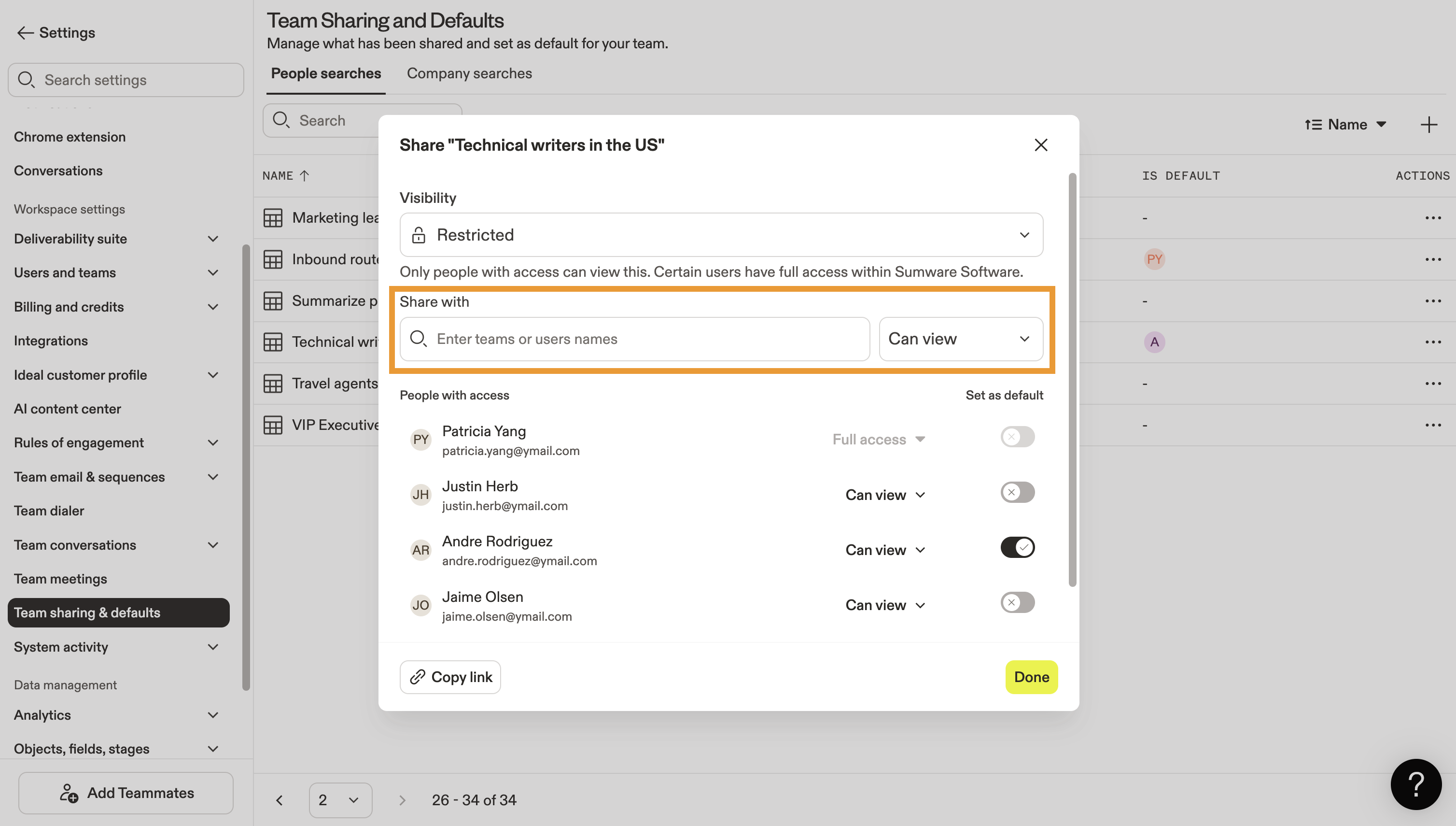
Task: Click the yellow Done button
Action: tap(1031, 677)
